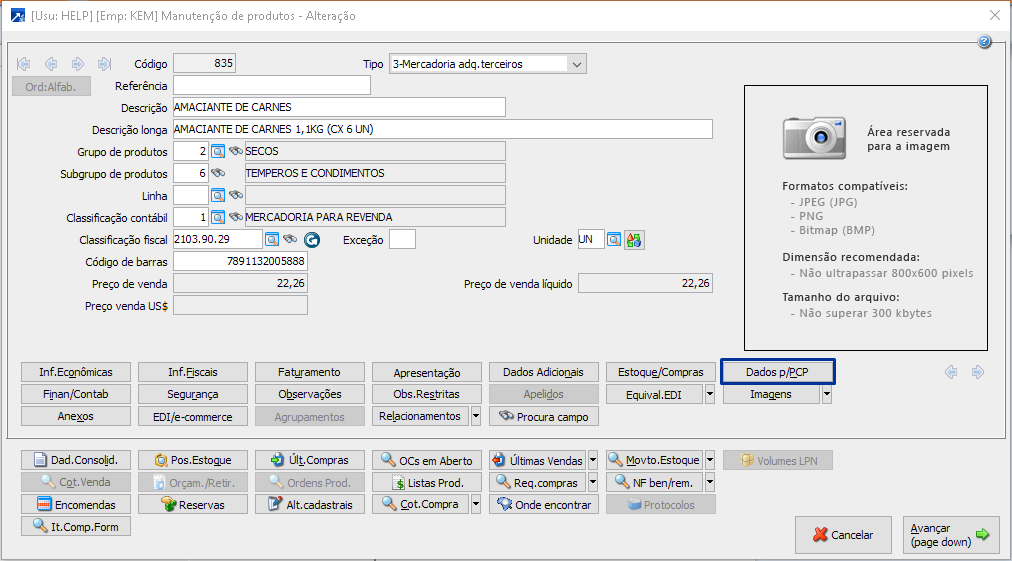Open search lookup for Grupo de produtos
The height and width of the screenshot is (561, 1012).
click(218, 151)
